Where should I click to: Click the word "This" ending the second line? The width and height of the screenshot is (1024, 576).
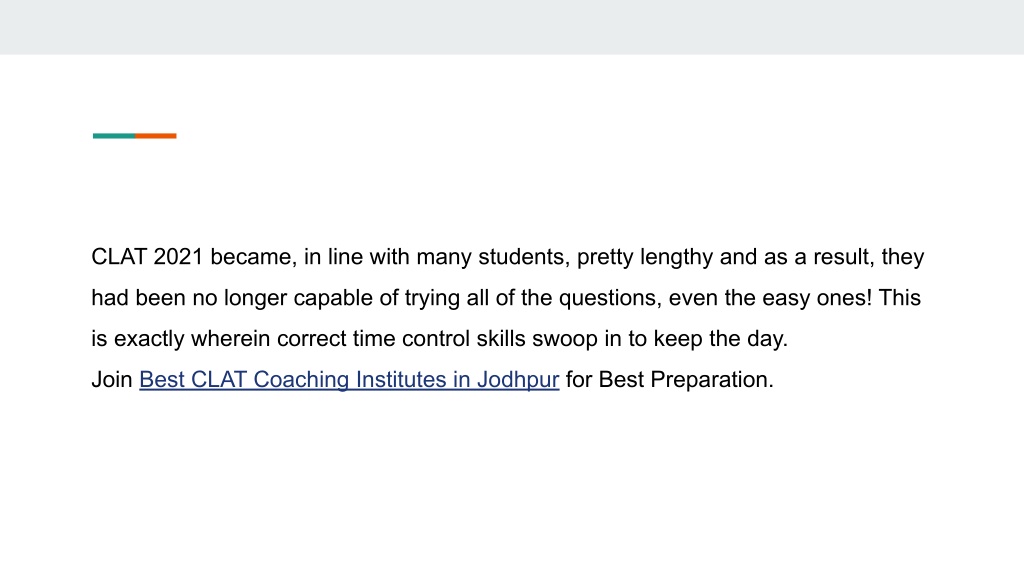pyautogui.click(x=900, y=298)
